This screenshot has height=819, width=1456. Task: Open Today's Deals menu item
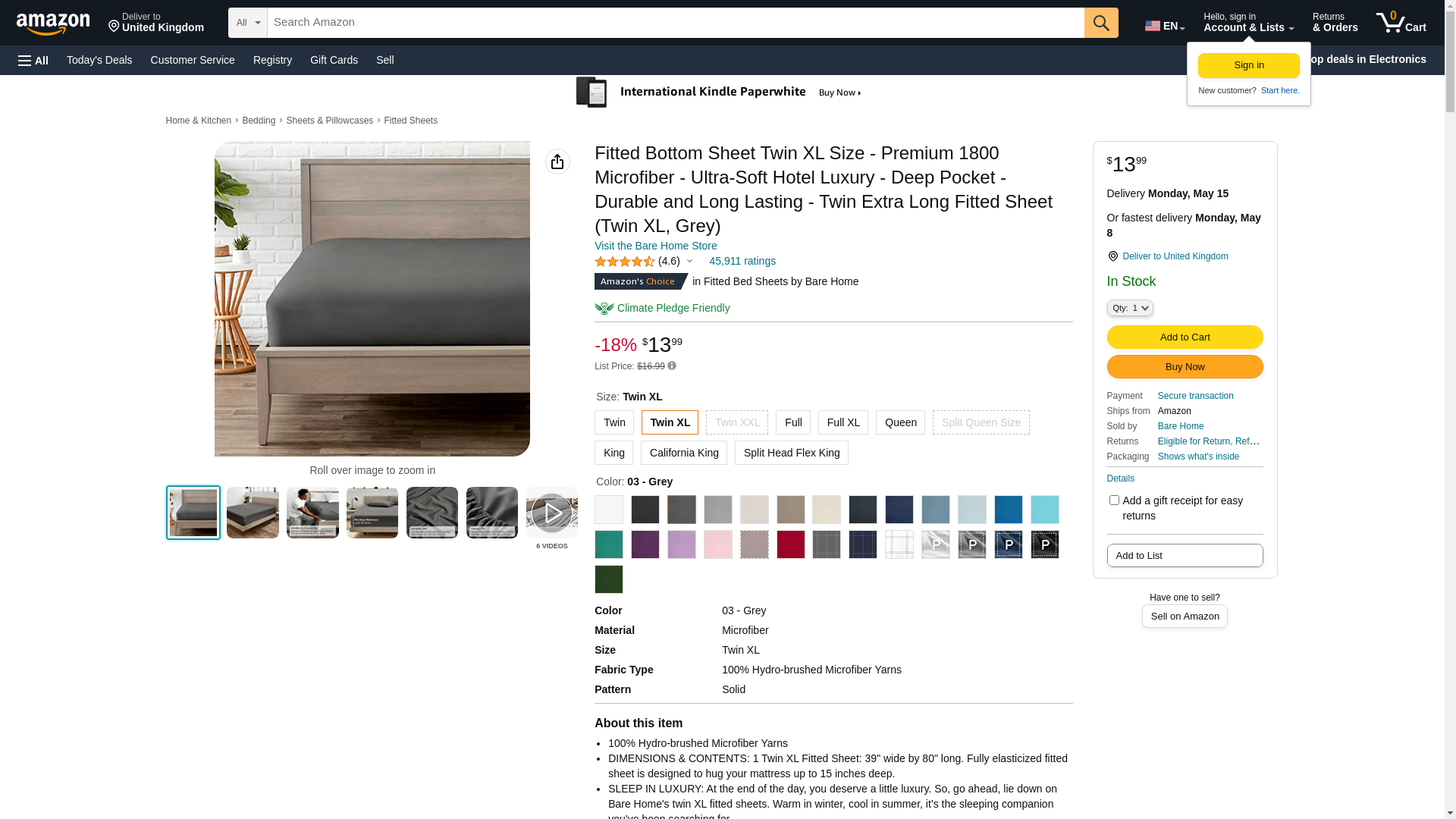(99, 60)
